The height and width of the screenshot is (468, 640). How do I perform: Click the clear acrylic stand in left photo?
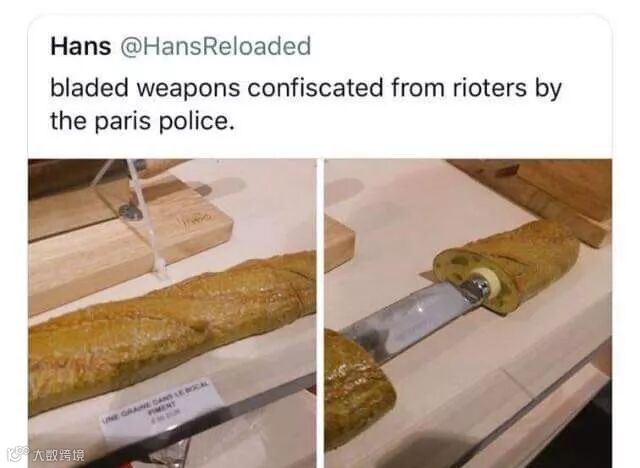(137, 218)
